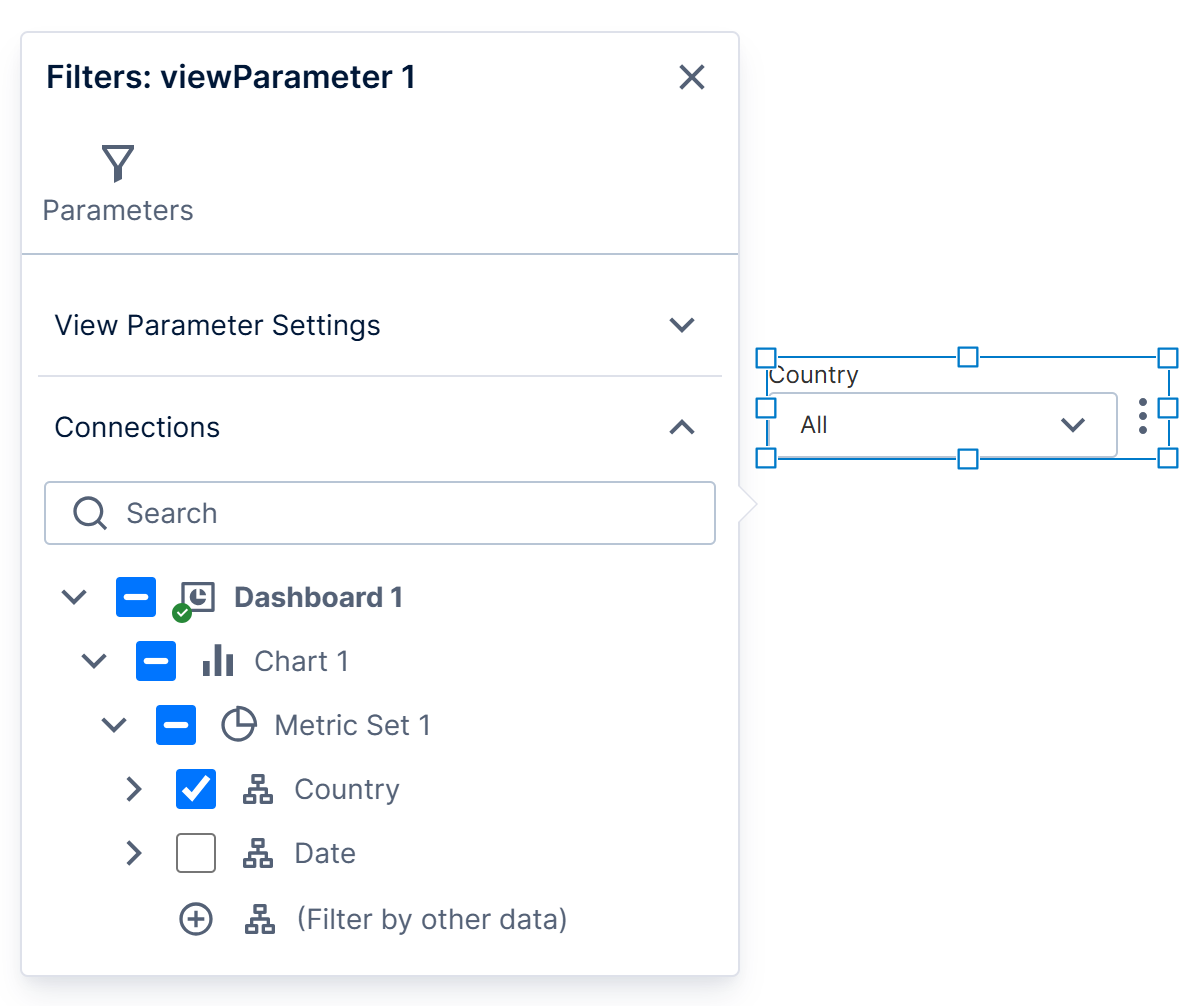
Task: Click the magnifier search icon
Action: (x=89, y=513)
